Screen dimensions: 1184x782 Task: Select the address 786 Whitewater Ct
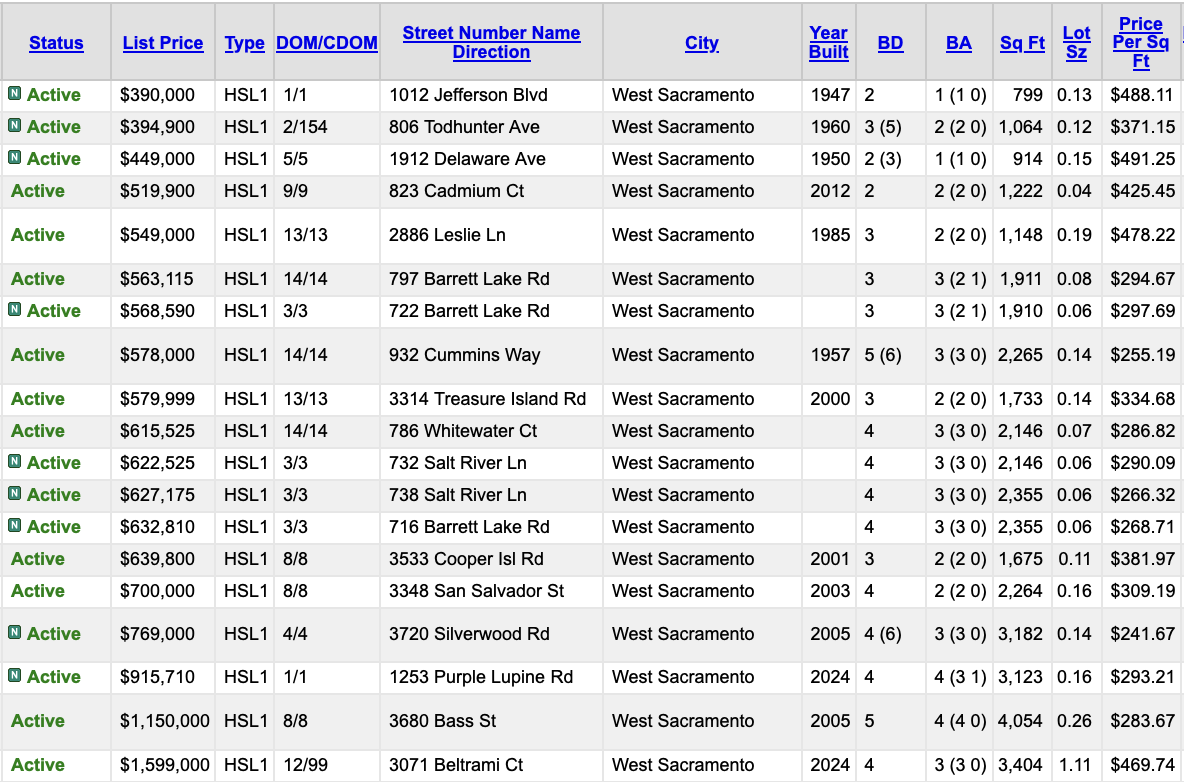[463, 431]
